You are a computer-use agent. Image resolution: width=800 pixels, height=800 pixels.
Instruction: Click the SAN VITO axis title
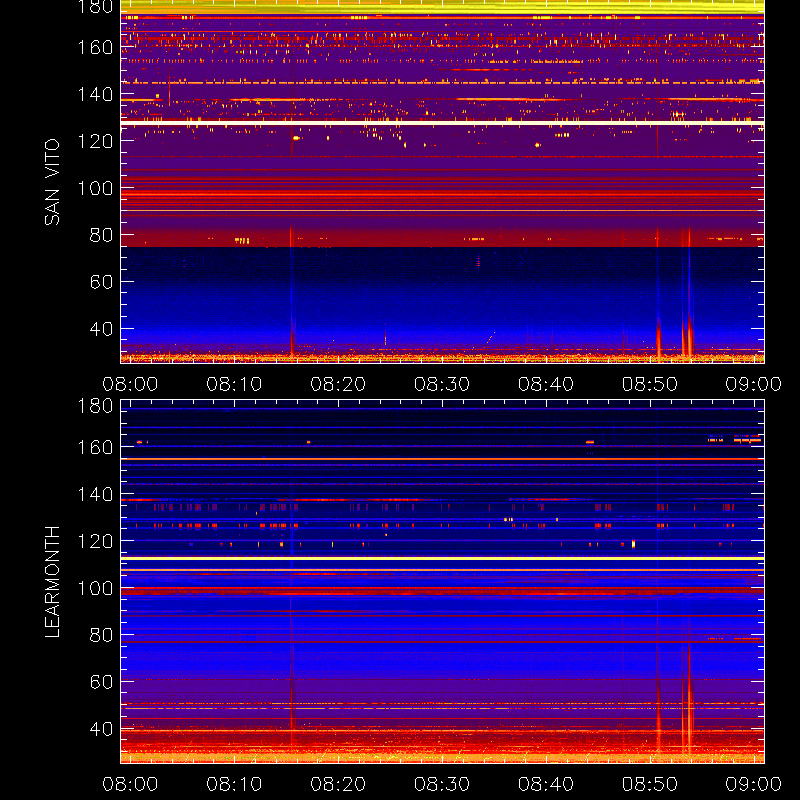point(52,182)
